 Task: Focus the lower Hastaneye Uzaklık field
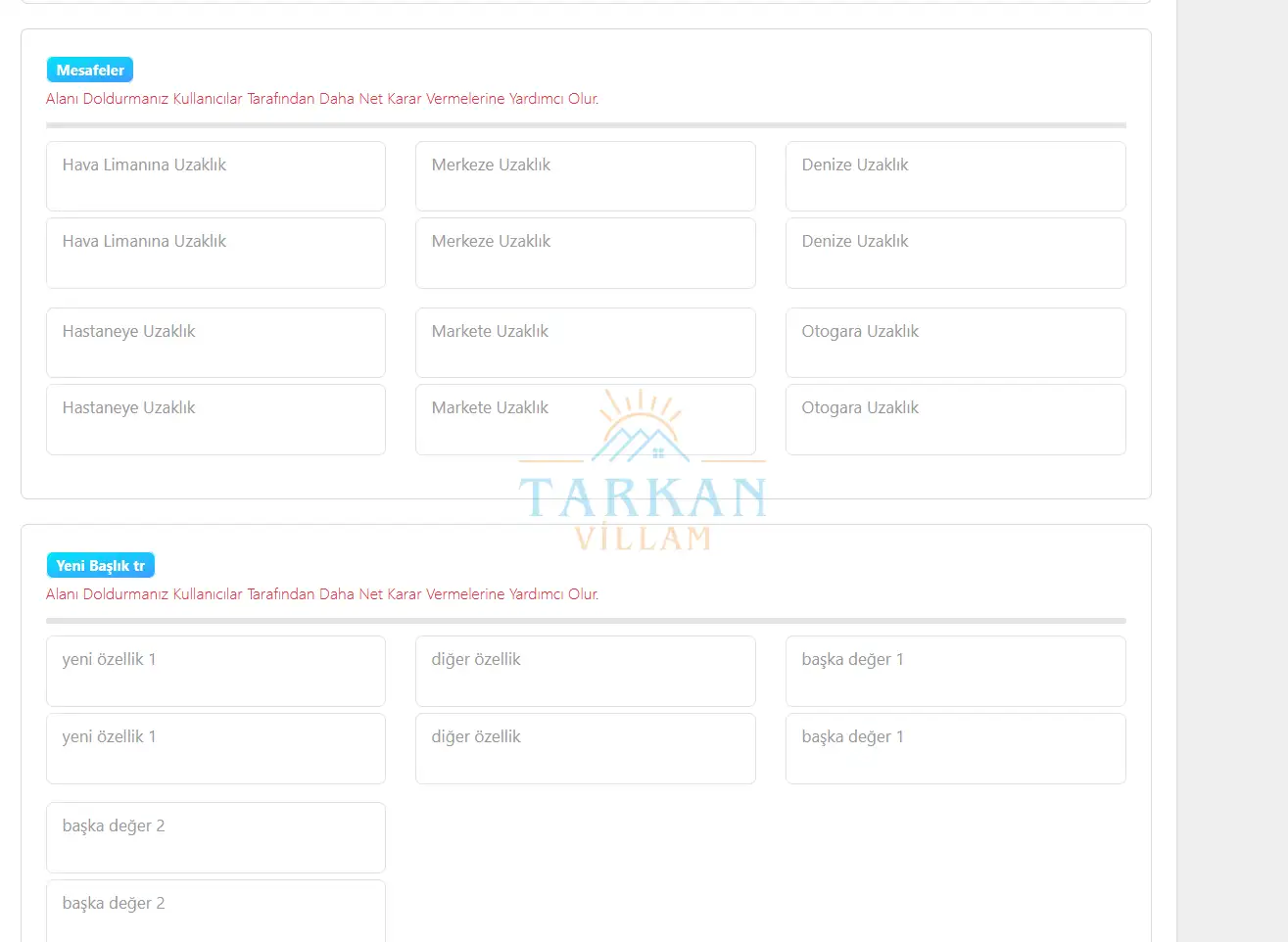[215, 419]
